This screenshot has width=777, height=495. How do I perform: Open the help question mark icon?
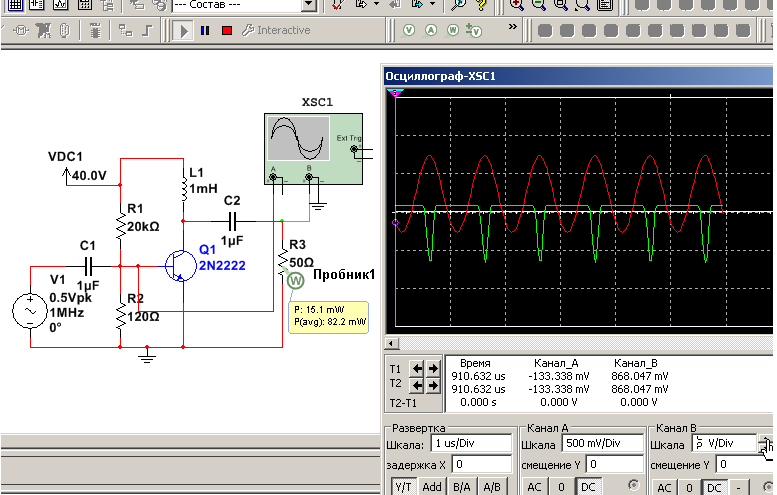[x=482, y=5]
